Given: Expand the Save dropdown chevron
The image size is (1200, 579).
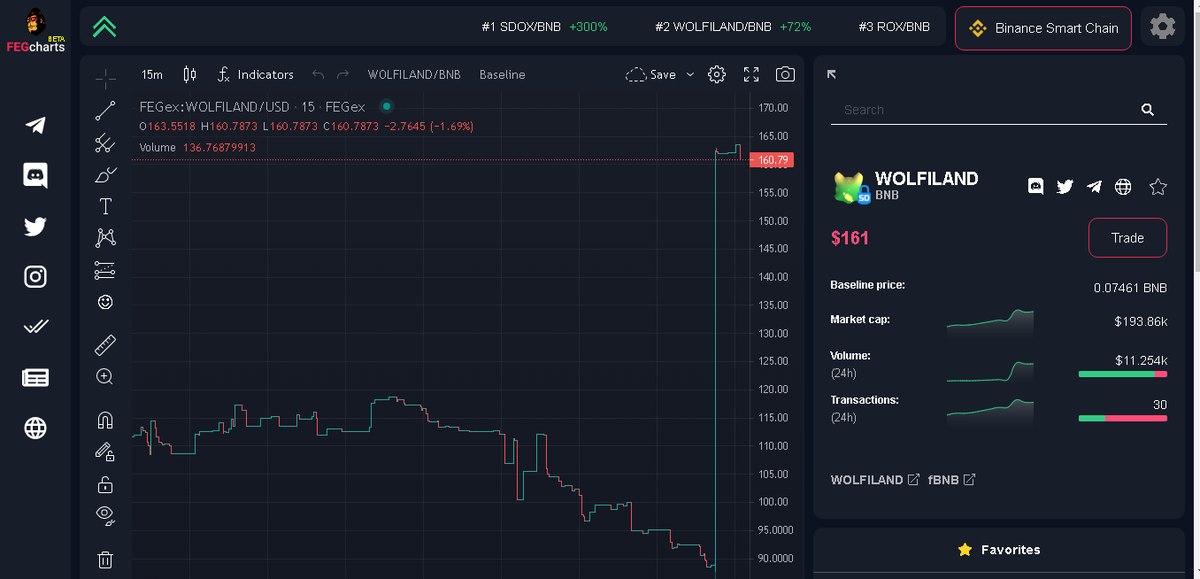Looking at the screenshot, I should [x=689, y=74].
